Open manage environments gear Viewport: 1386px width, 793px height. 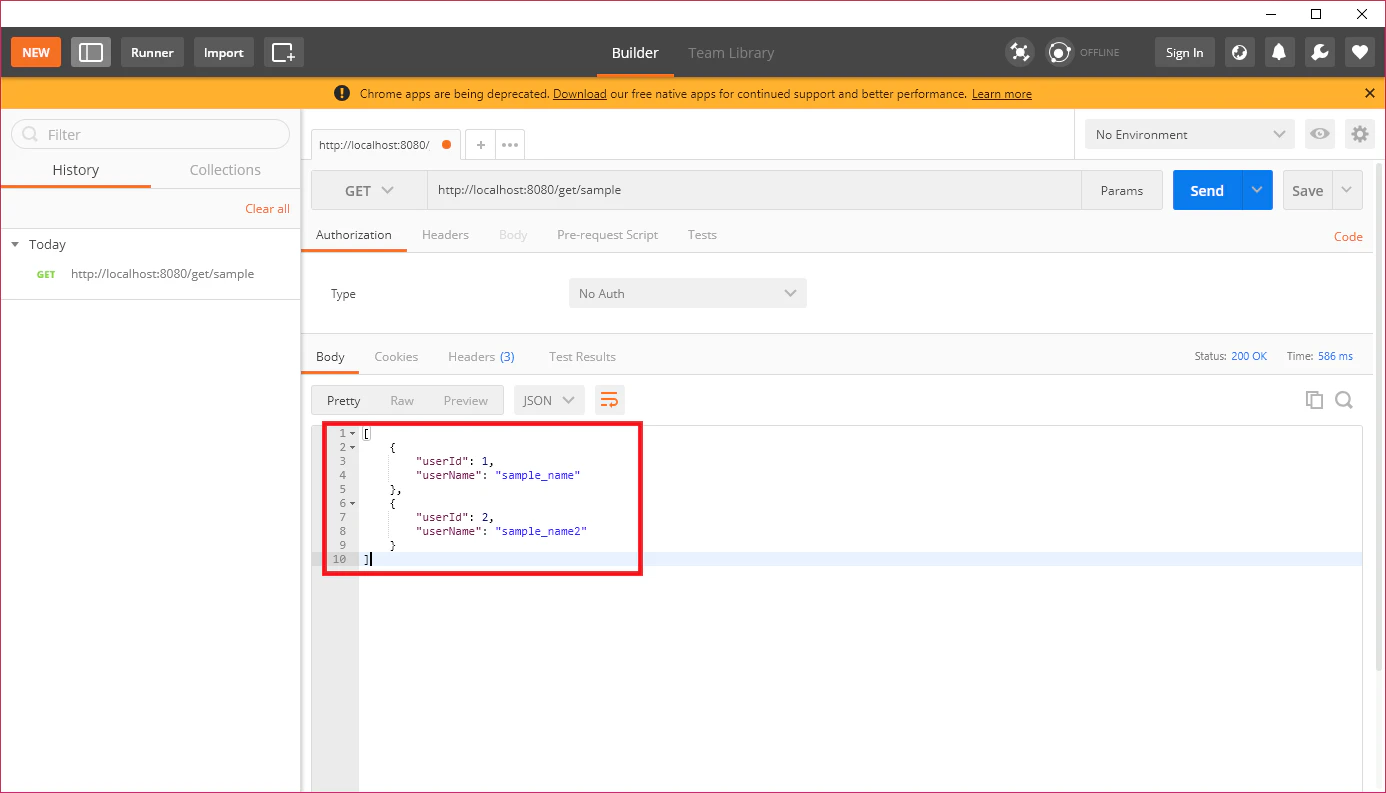1359,134
